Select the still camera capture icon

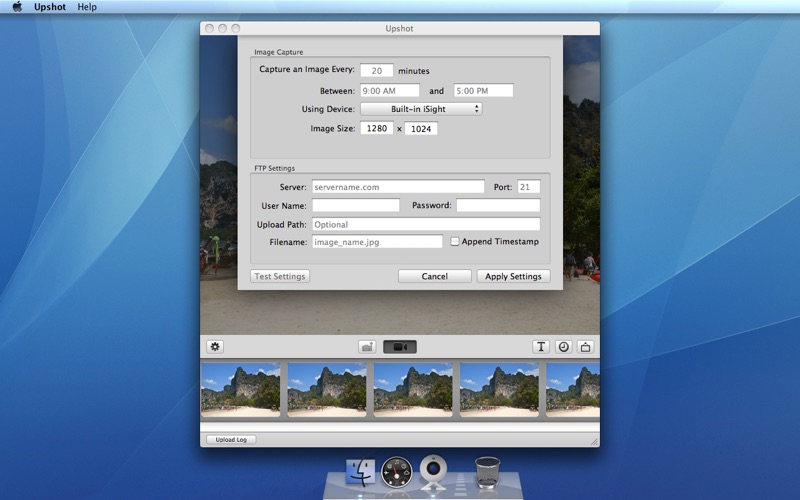click(367, 347)
